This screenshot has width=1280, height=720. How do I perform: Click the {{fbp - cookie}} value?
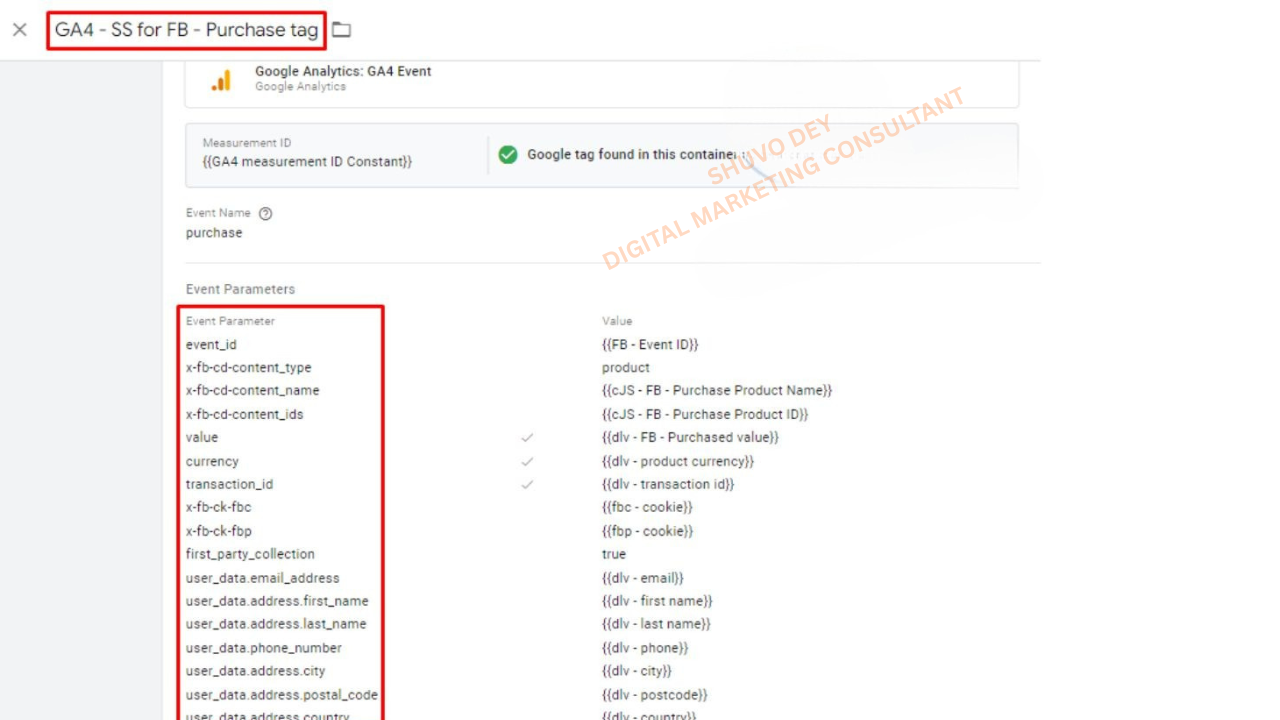(647, 531)
